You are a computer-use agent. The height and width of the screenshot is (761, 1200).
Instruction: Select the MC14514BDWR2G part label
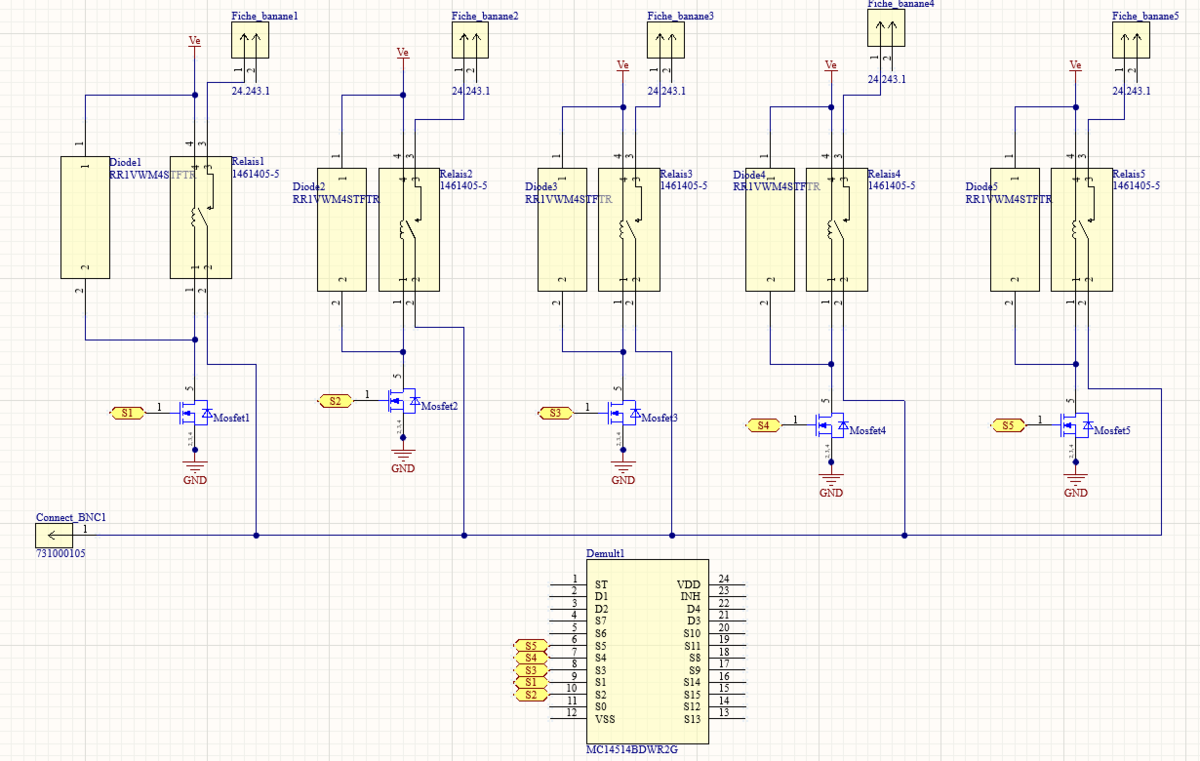coord(632,750)
